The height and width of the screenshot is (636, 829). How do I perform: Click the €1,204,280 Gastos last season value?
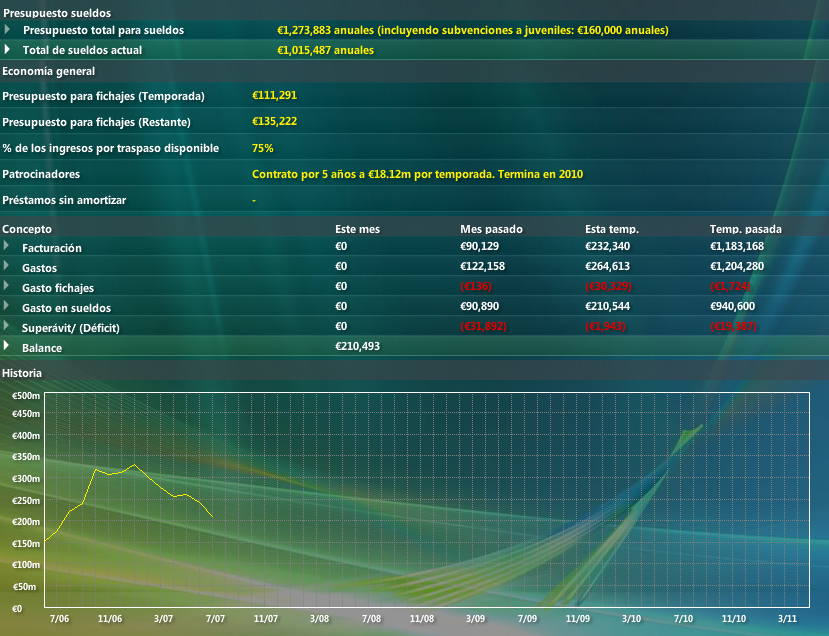[x=736, y=266]
